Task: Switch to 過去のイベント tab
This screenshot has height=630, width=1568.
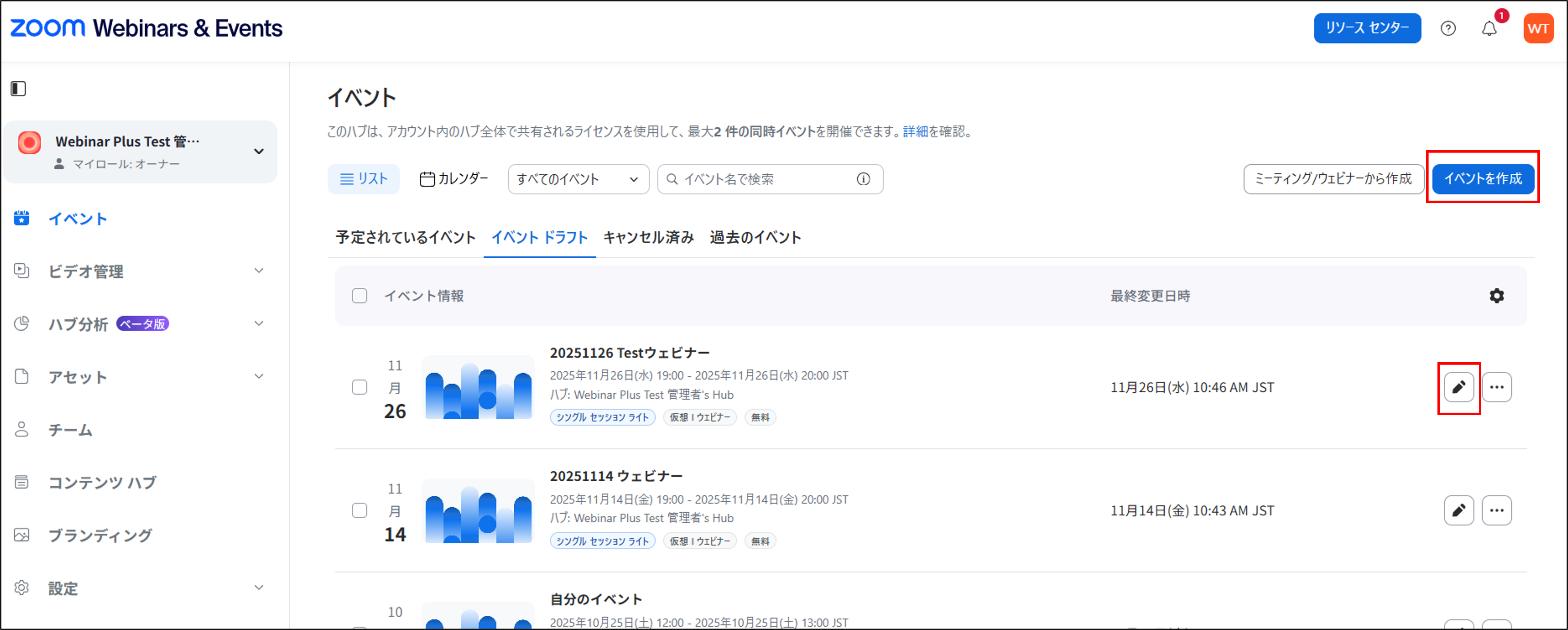Action: [756, 237]
